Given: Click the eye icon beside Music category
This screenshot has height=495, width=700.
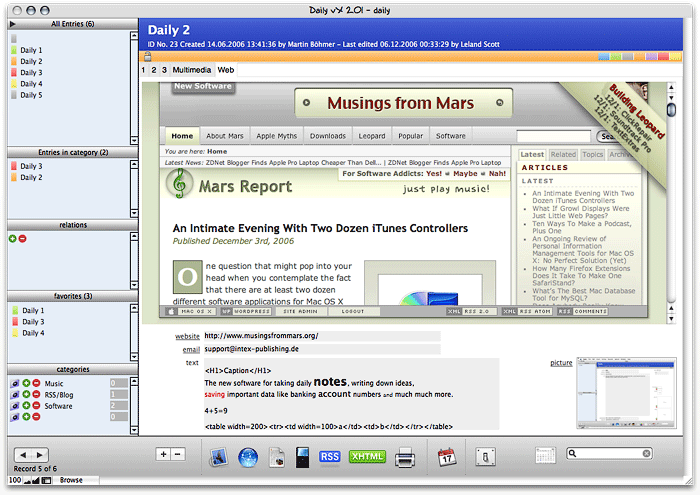Looking at the screenshot, I should [15, 383].
